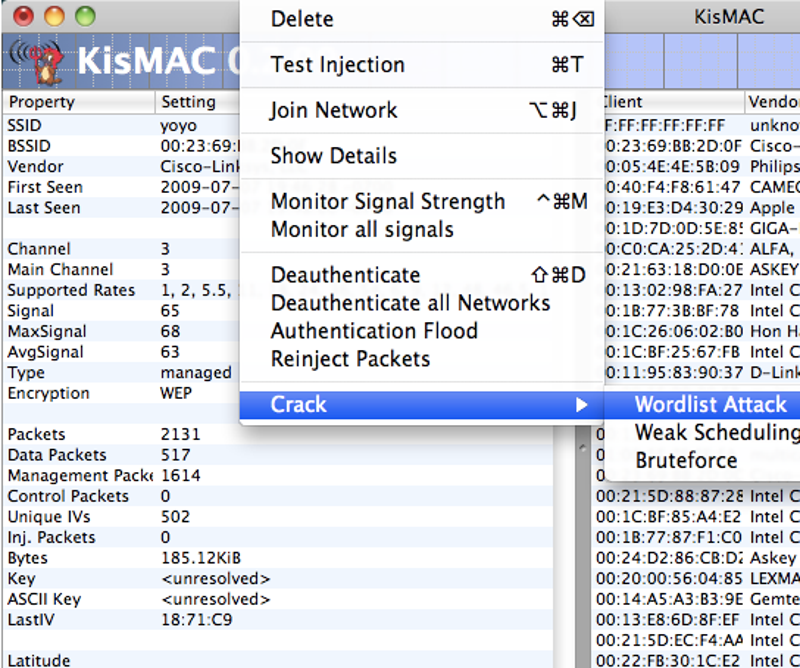Image resolution: width=800 pixels, height=668 pixels.
Task: Click the green zoom window button
Action: 85,16
